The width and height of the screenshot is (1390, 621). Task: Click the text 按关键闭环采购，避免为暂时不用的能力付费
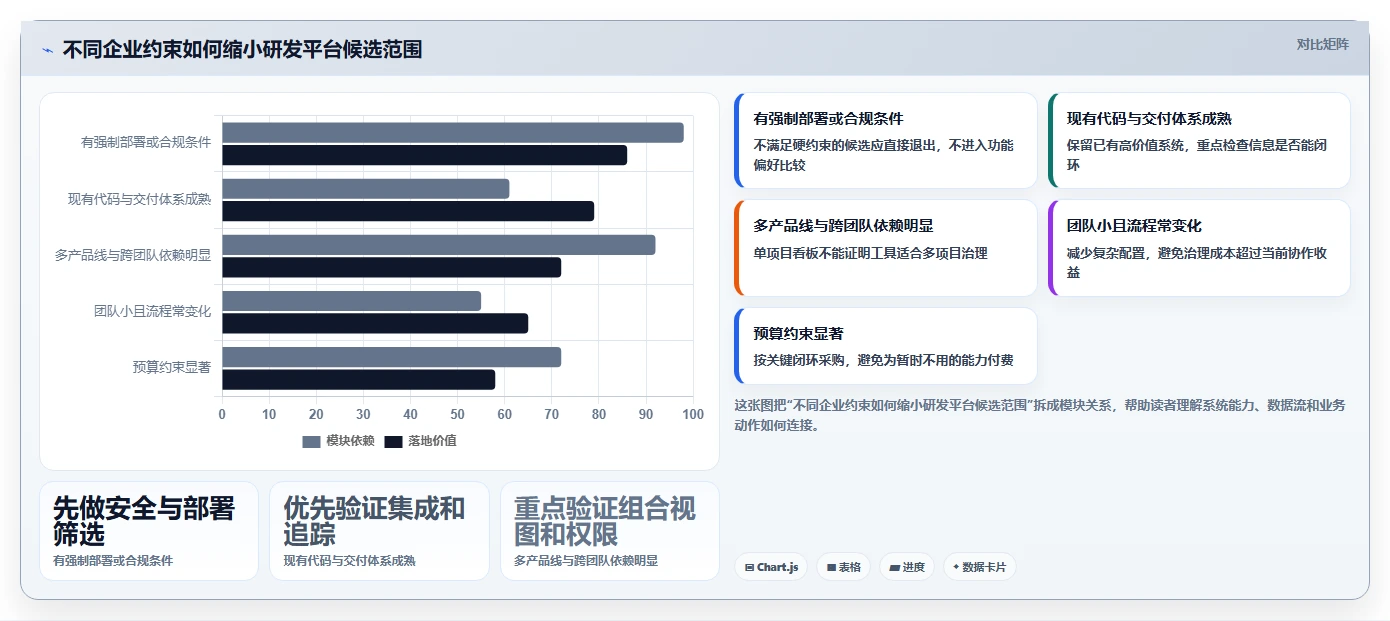[x=883, y=361]
